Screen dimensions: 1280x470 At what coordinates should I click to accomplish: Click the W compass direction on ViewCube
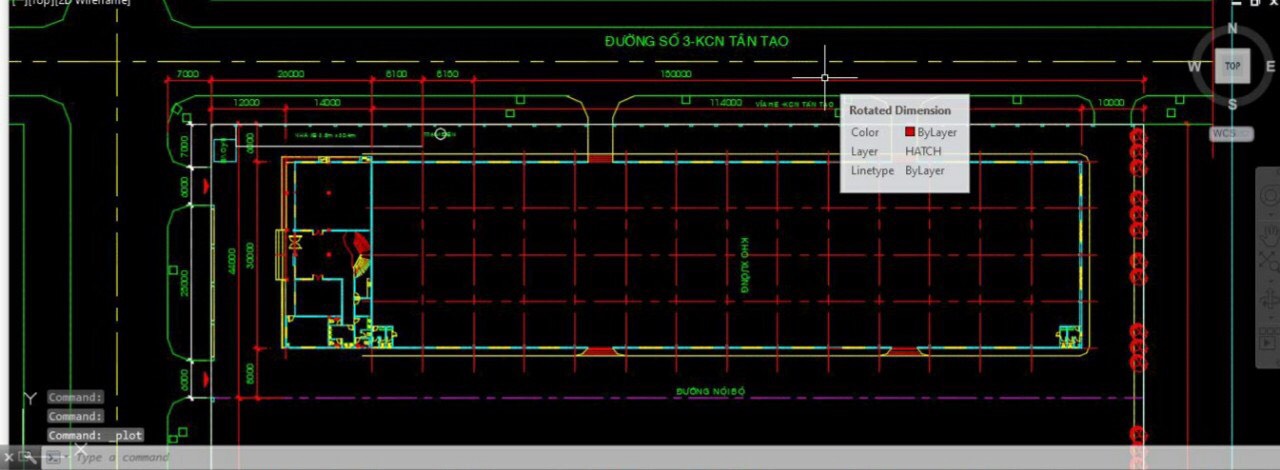(x=1194, y=67)
